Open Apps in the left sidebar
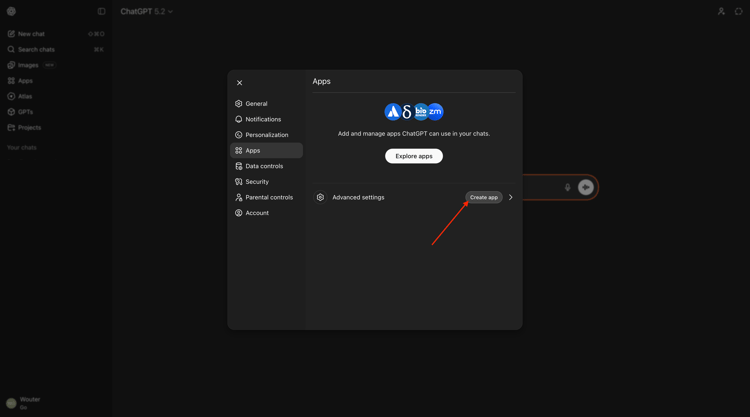This screenshot has width=750, height=417. [56, 81]
